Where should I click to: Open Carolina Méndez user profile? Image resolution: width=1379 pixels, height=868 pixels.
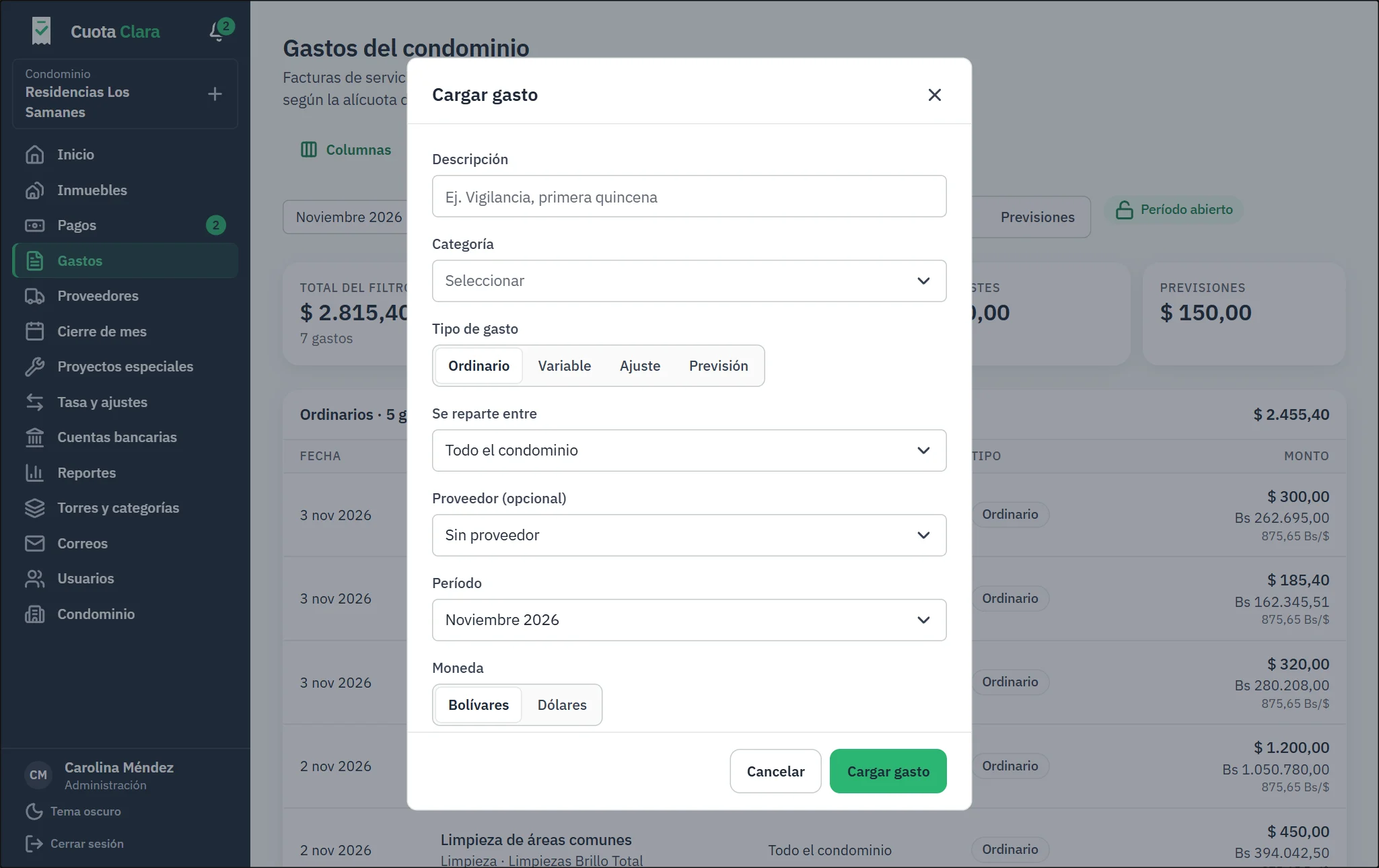(100, 776)
